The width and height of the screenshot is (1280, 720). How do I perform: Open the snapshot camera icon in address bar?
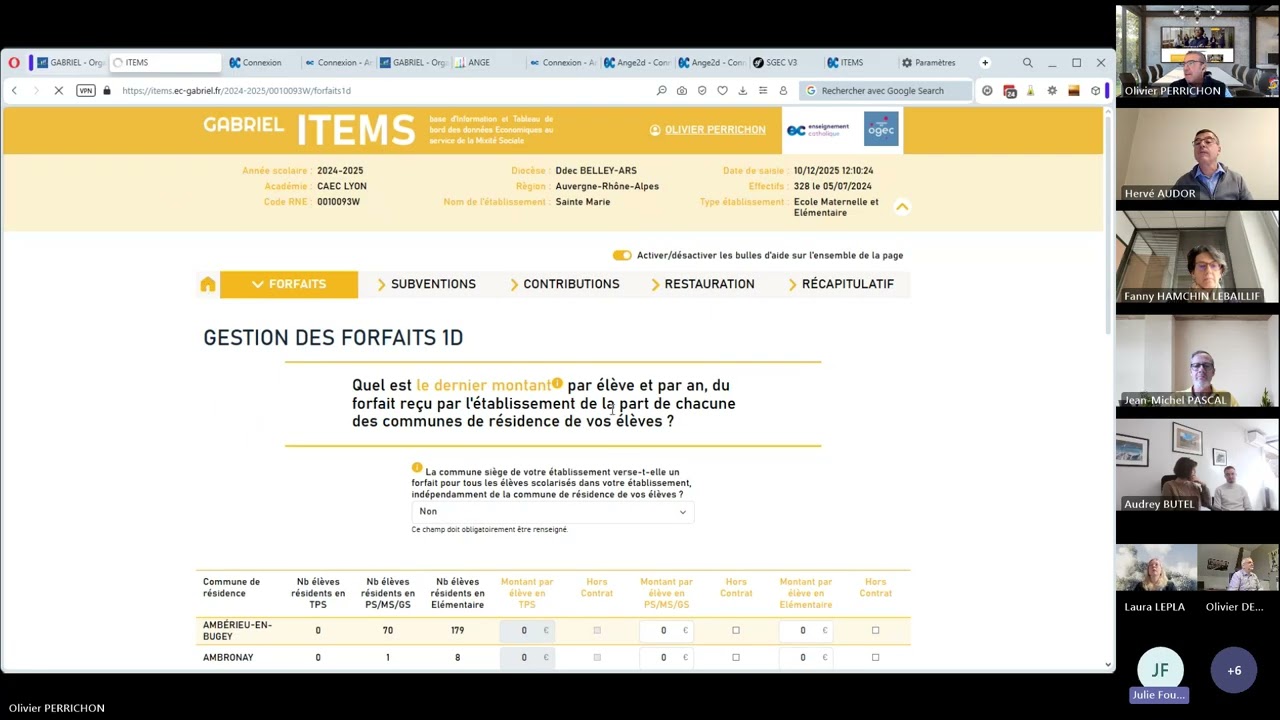click(x=682, y=90)
